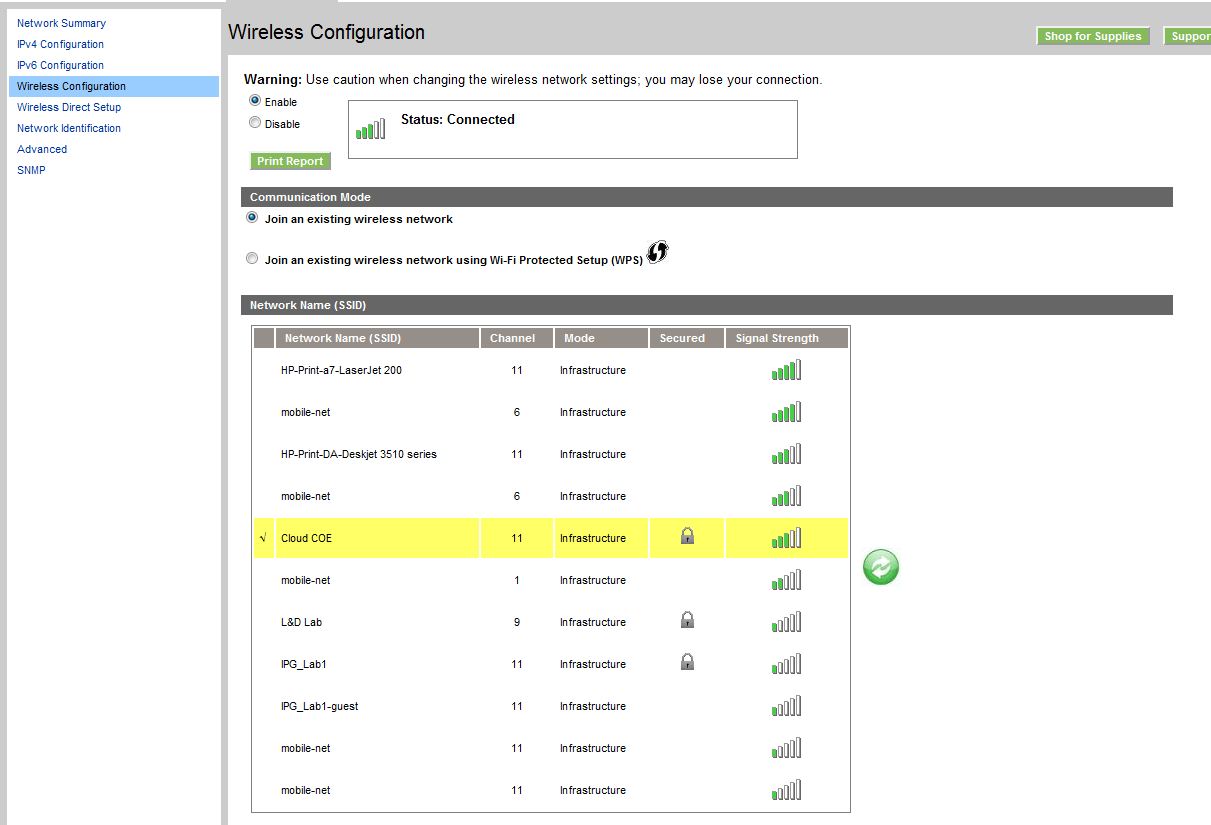Click the Channel column header

517,338
